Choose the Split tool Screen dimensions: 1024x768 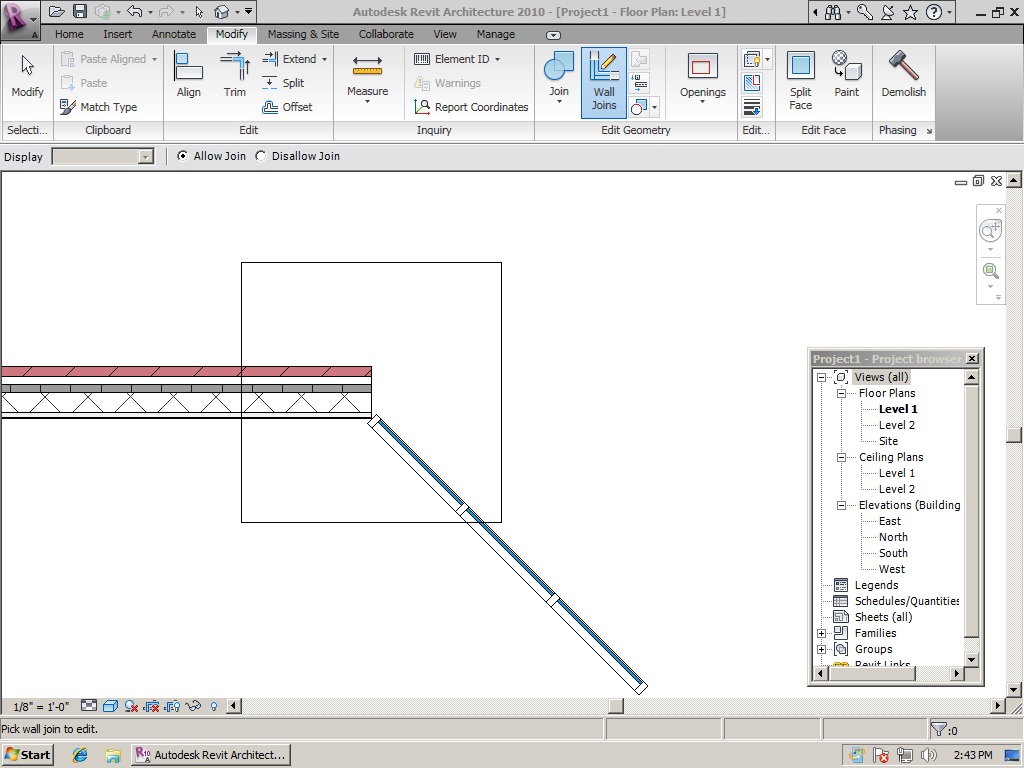(x=283, y=83)
